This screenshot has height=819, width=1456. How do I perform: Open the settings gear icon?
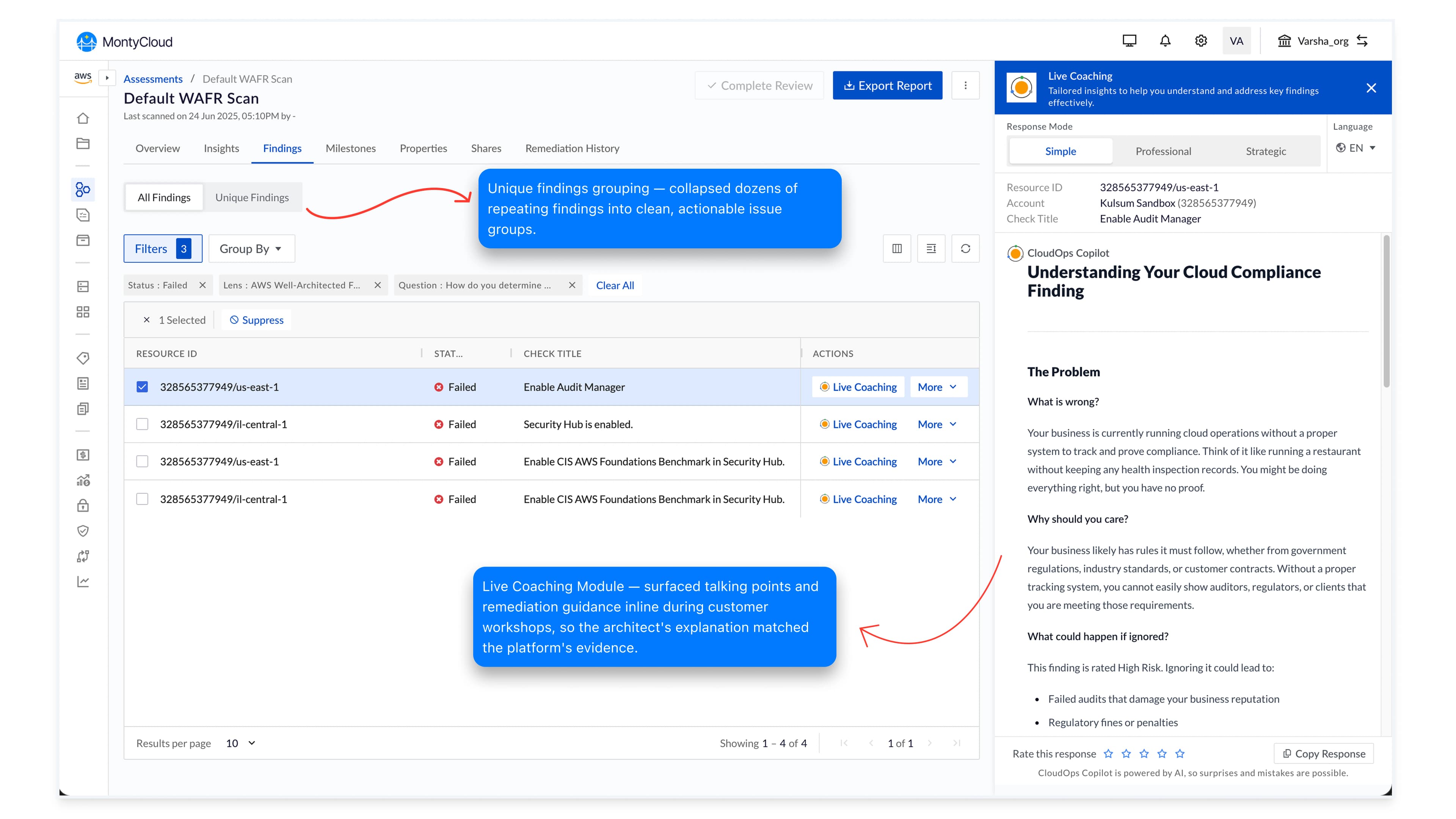point(1201,41)
